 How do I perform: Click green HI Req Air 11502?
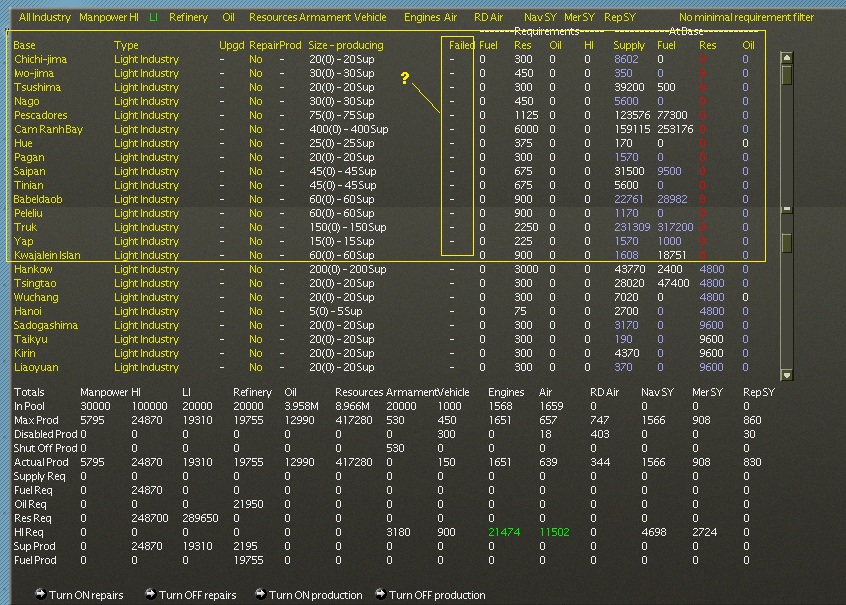pos(554,532)
